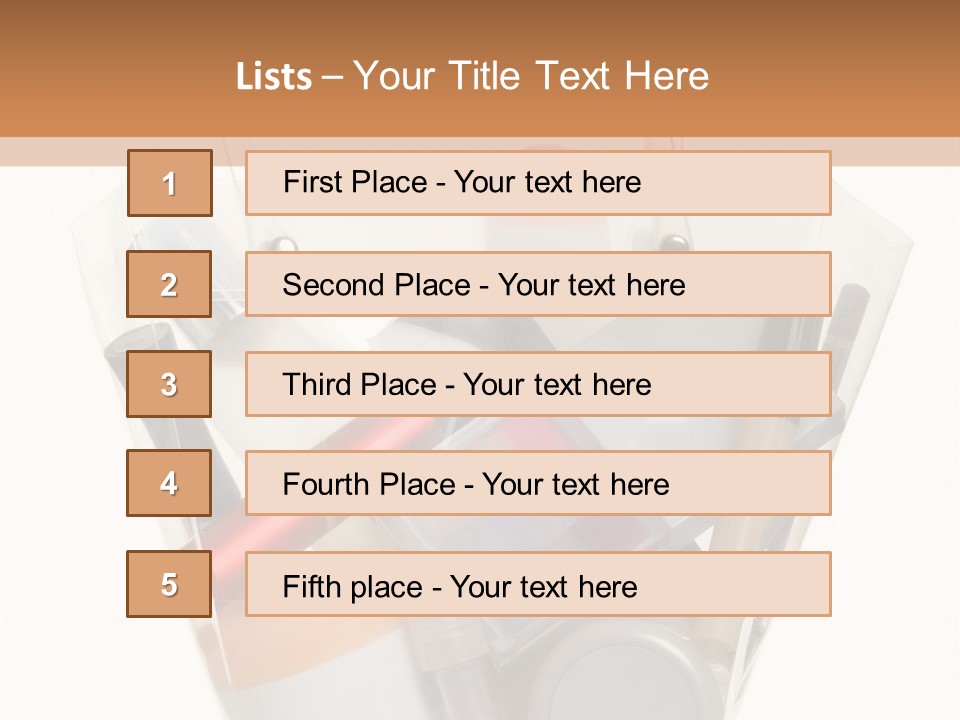Click the number 5 box
This screenshot has width=960, height=720.
170,584
